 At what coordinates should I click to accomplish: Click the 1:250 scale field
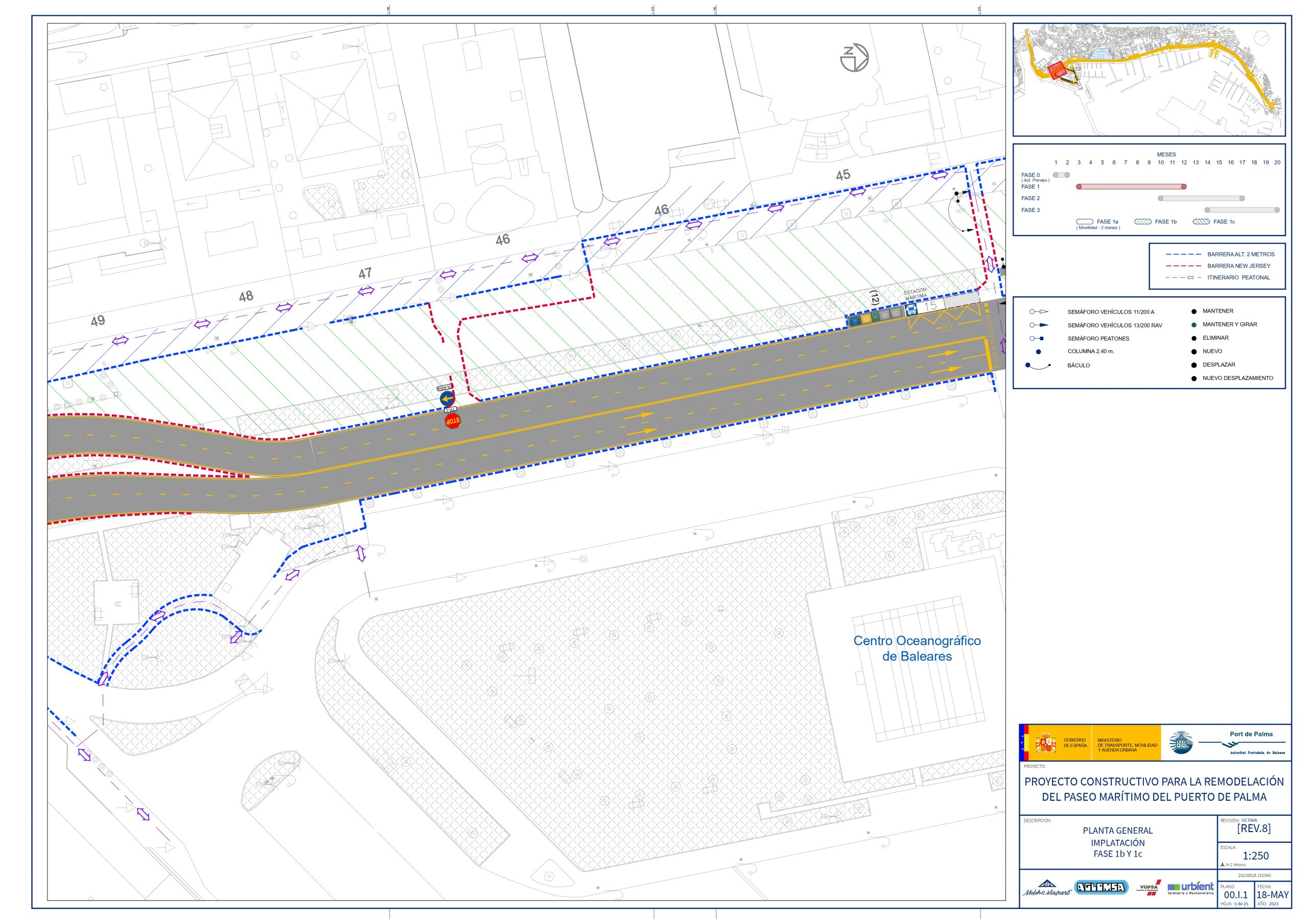(1255, 856)
